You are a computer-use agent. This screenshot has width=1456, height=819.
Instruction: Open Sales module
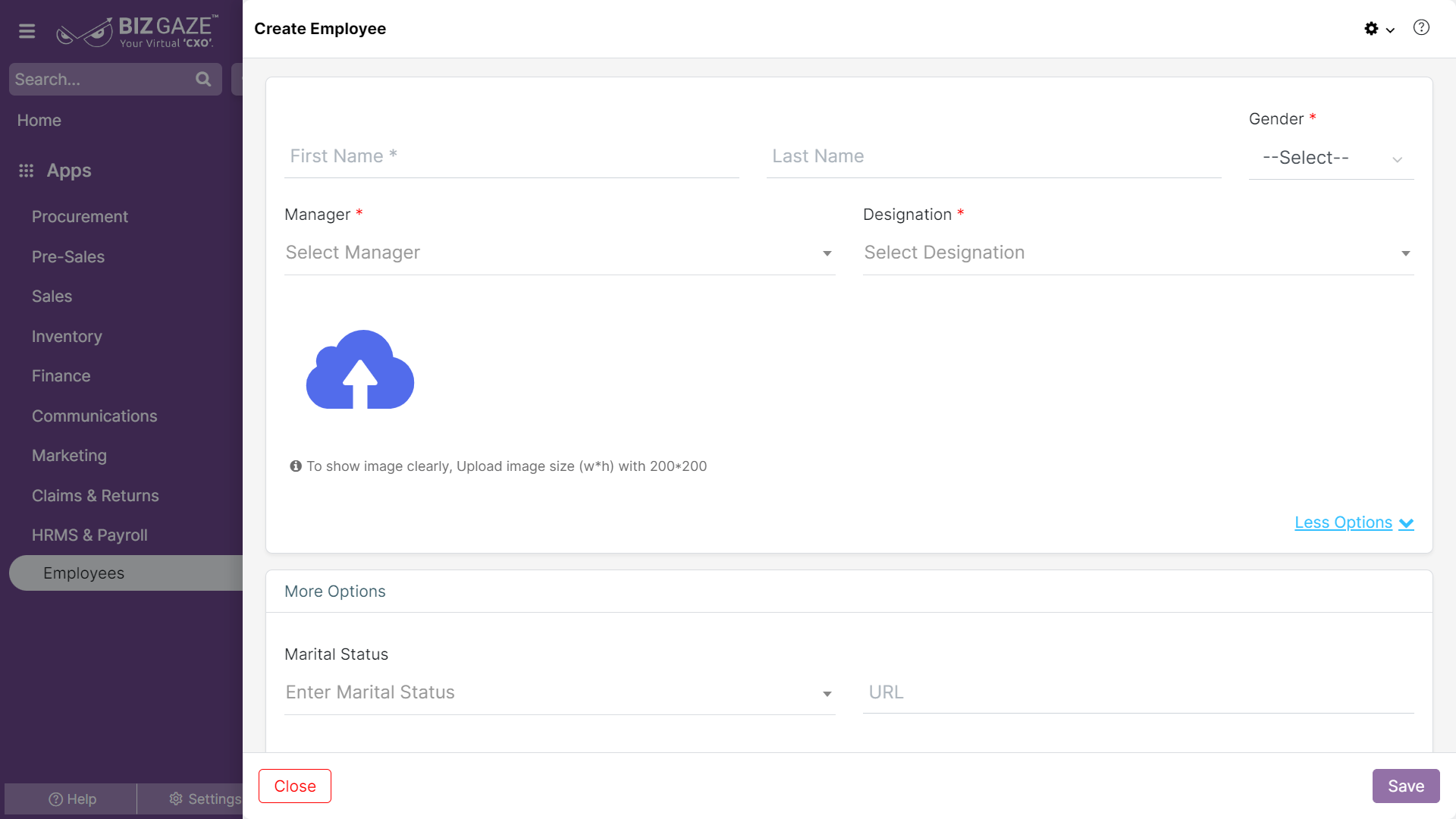52,297
